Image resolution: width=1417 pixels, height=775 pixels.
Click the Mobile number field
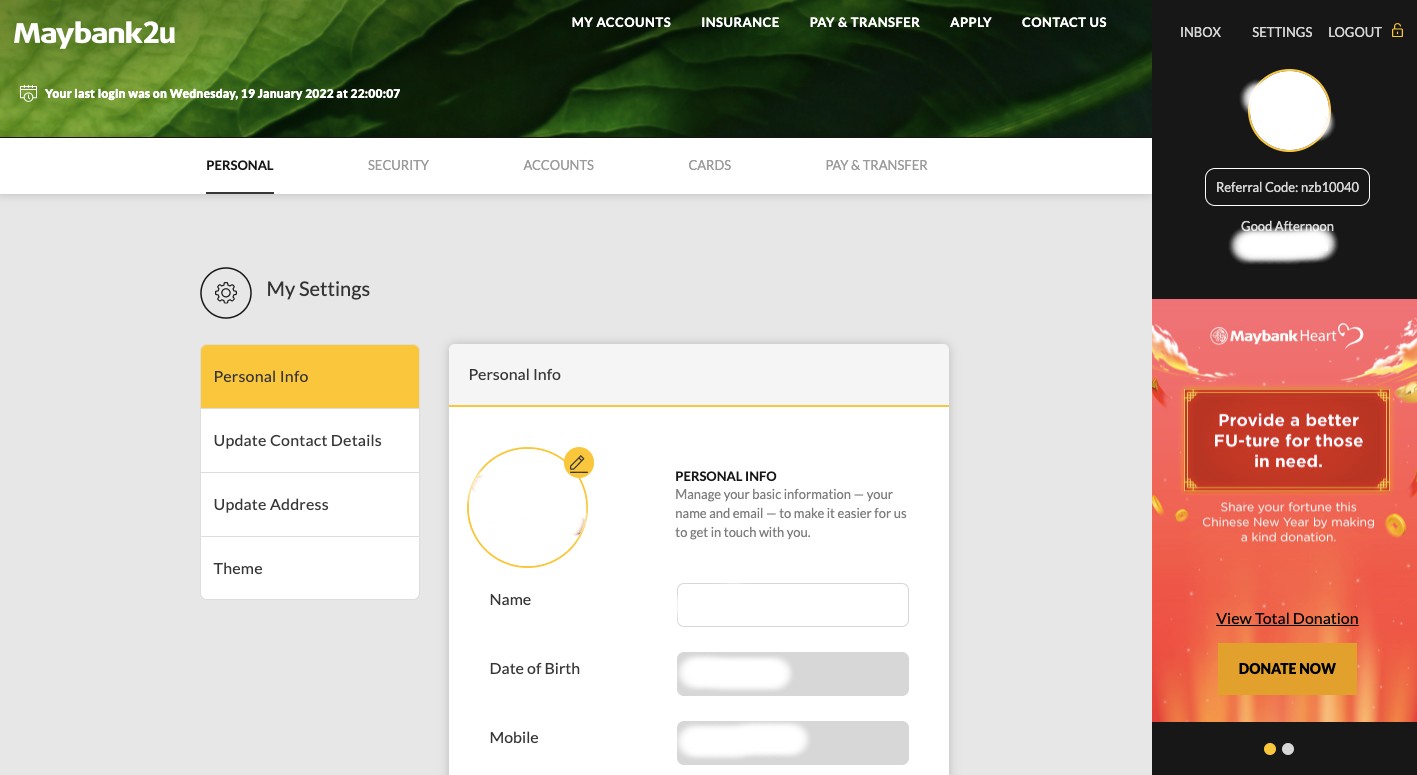point(793,743)
